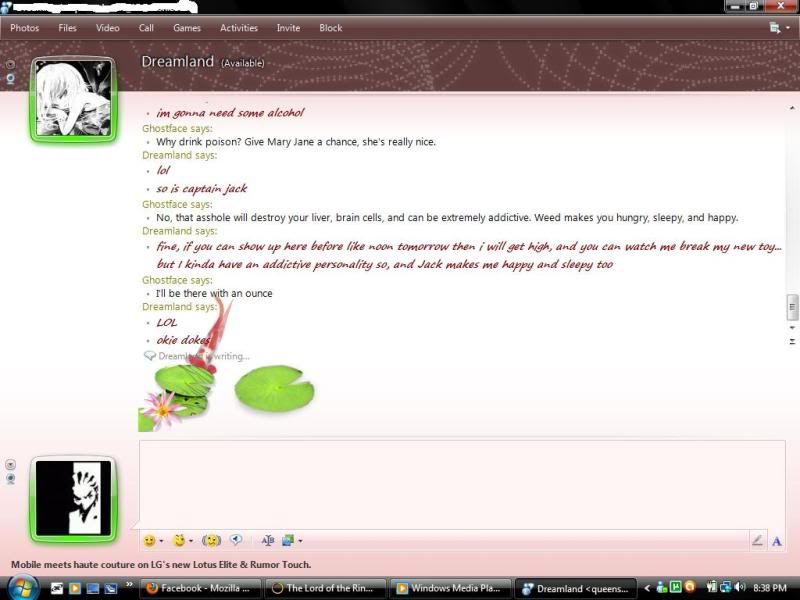Viewport: 800px width, 600px height.
Task: Click the volume speaker tray icon
Action: coord(741,588)
